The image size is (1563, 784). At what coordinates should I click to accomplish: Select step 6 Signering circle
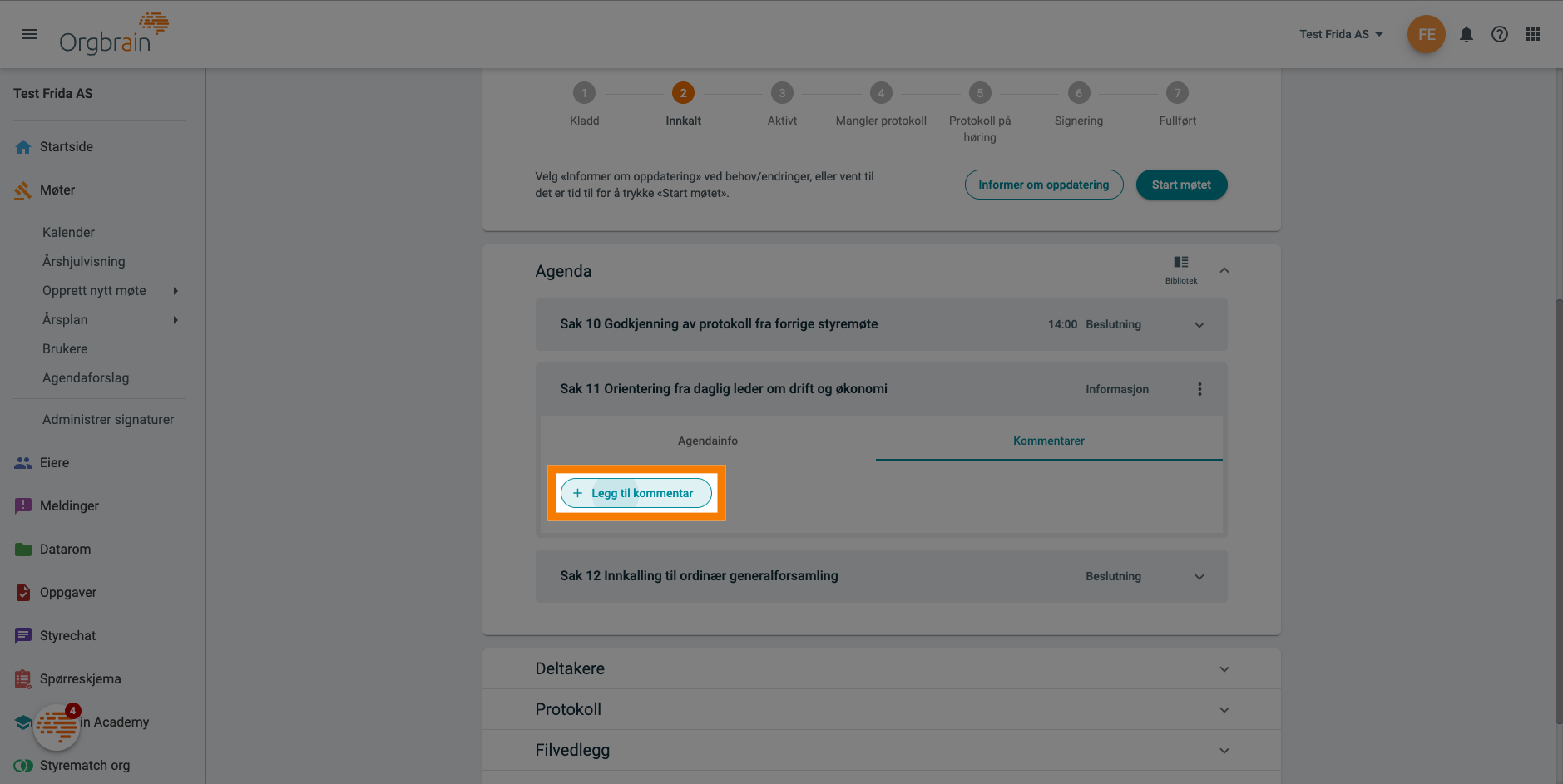[1079, 93]
